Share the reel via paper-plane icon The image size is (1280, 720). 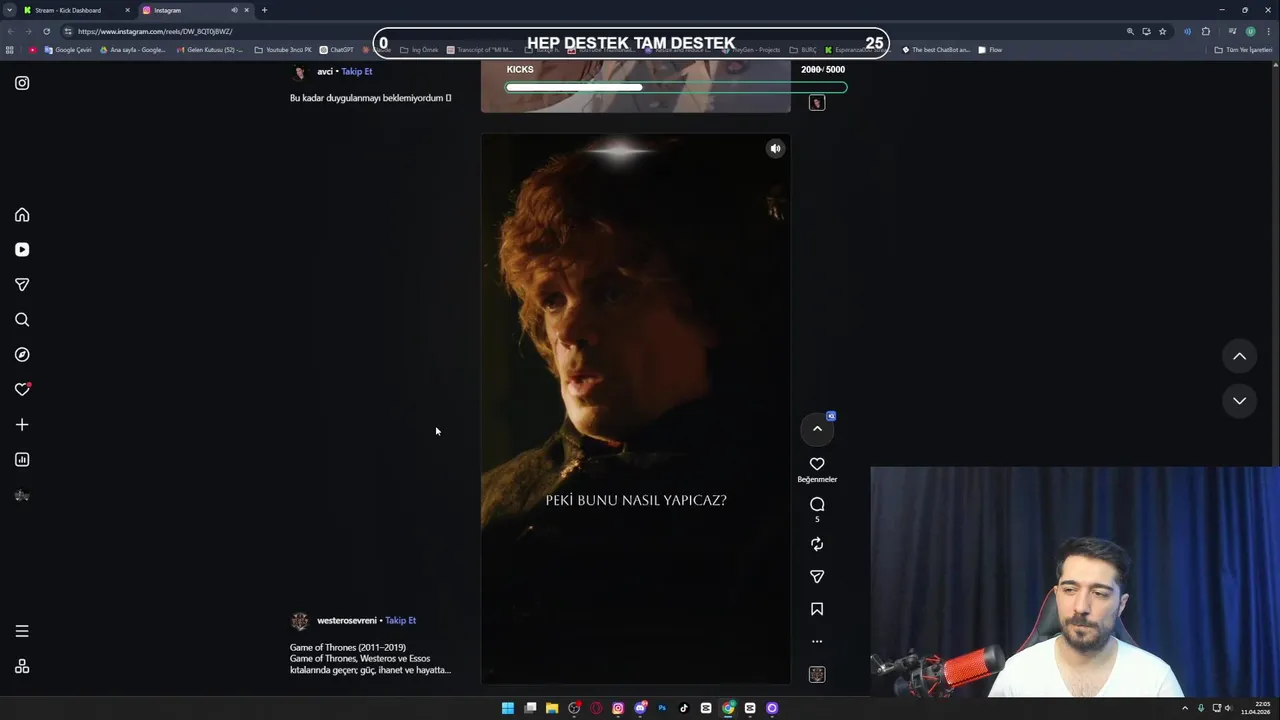click(x=817, y=577)
